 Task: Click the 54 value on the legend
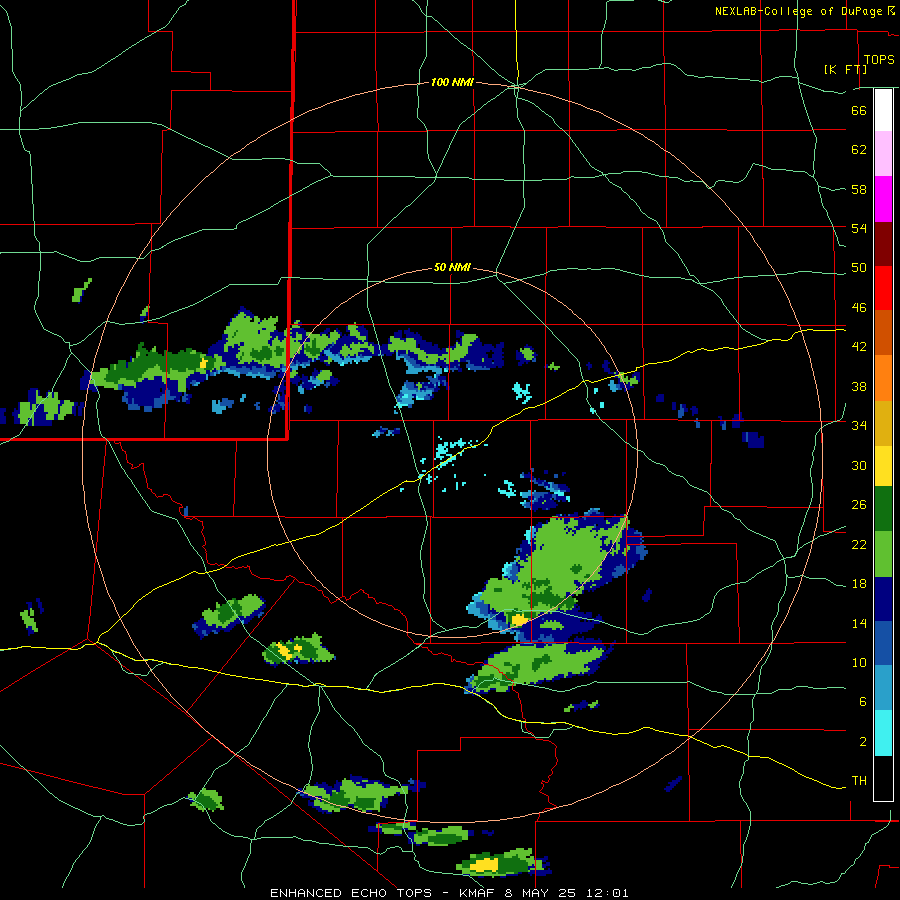(x=859, y=228)
